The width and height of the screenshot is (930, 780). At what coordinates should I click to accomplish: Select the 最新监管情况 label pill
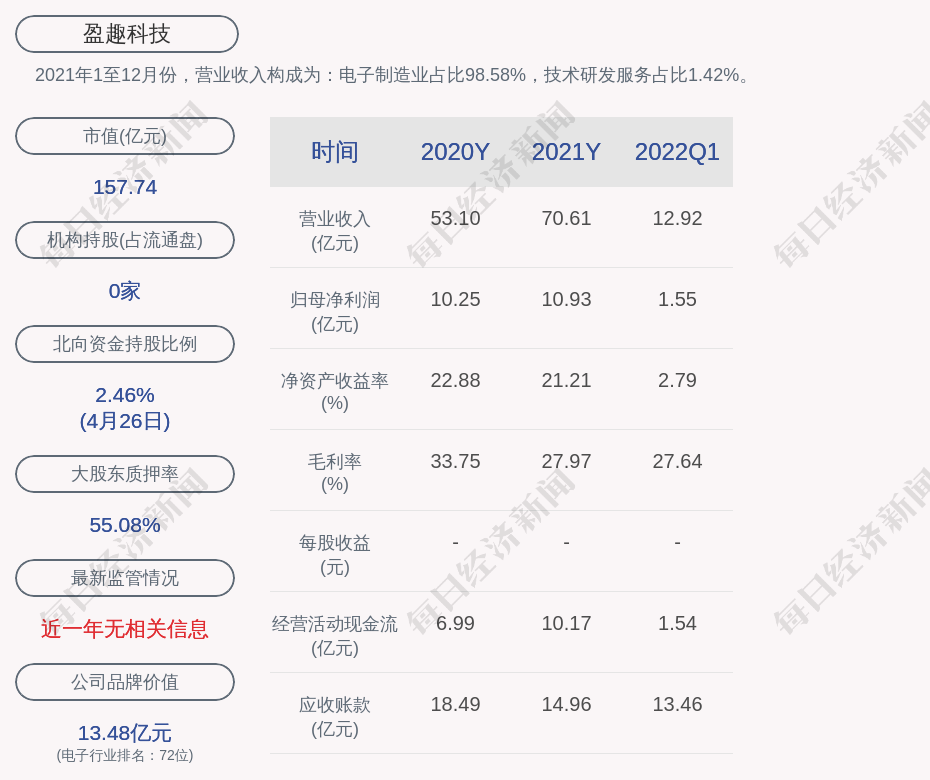coord(125,578)
